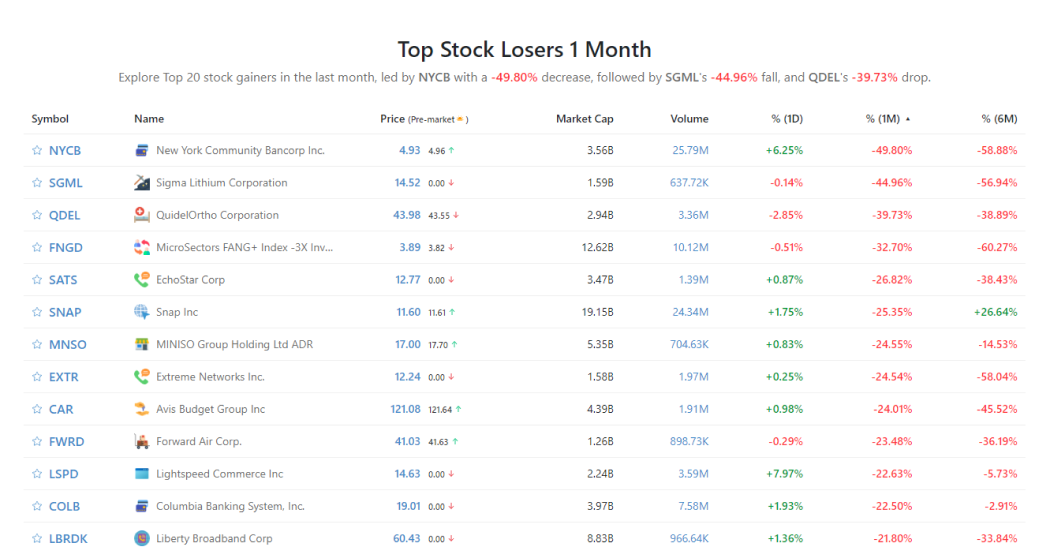This screenshot has height=550, width=1050.
Task: Toggle the star beside EXTR
Action: pos(37,376)
